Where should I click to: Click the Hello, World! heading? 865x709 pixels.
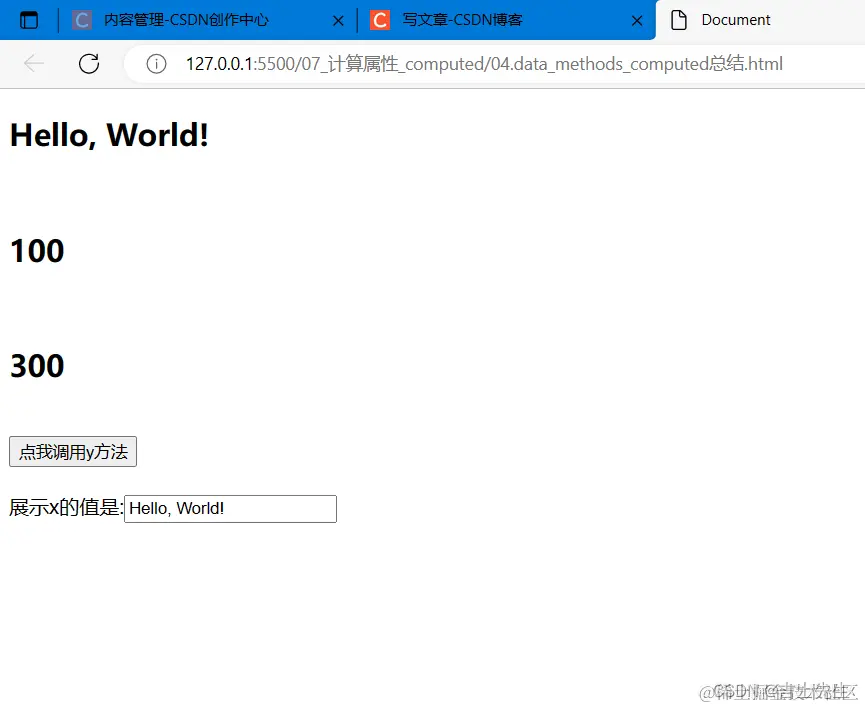(x=109, y=135)
